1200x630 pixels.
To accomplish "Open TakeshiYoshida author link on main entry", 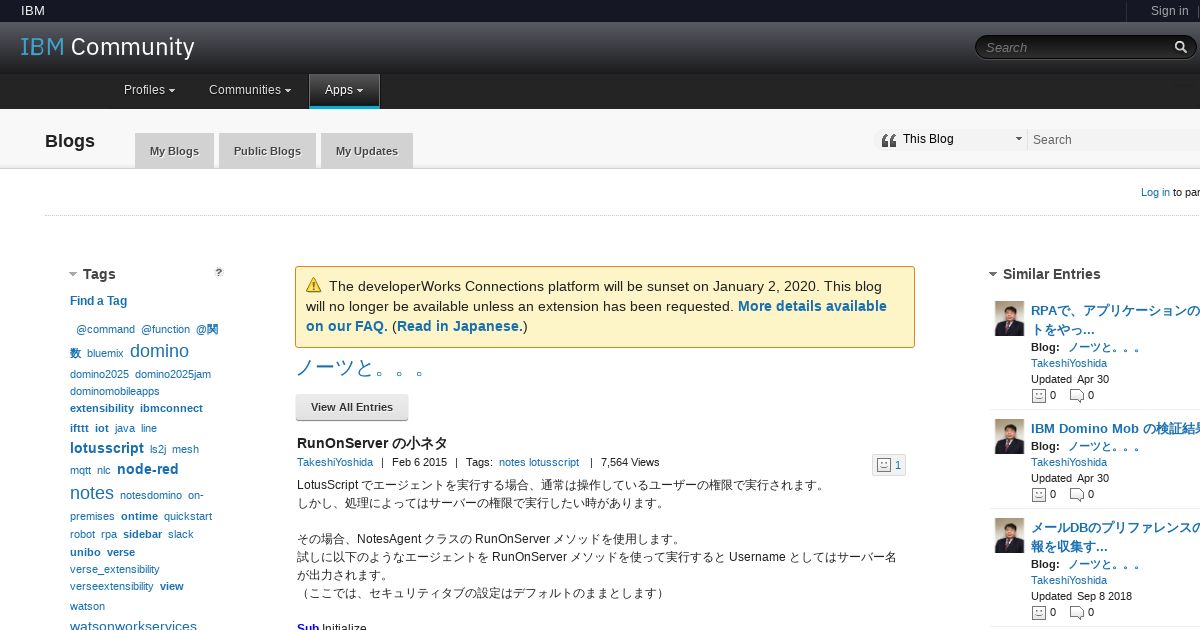I will [335, 463].
